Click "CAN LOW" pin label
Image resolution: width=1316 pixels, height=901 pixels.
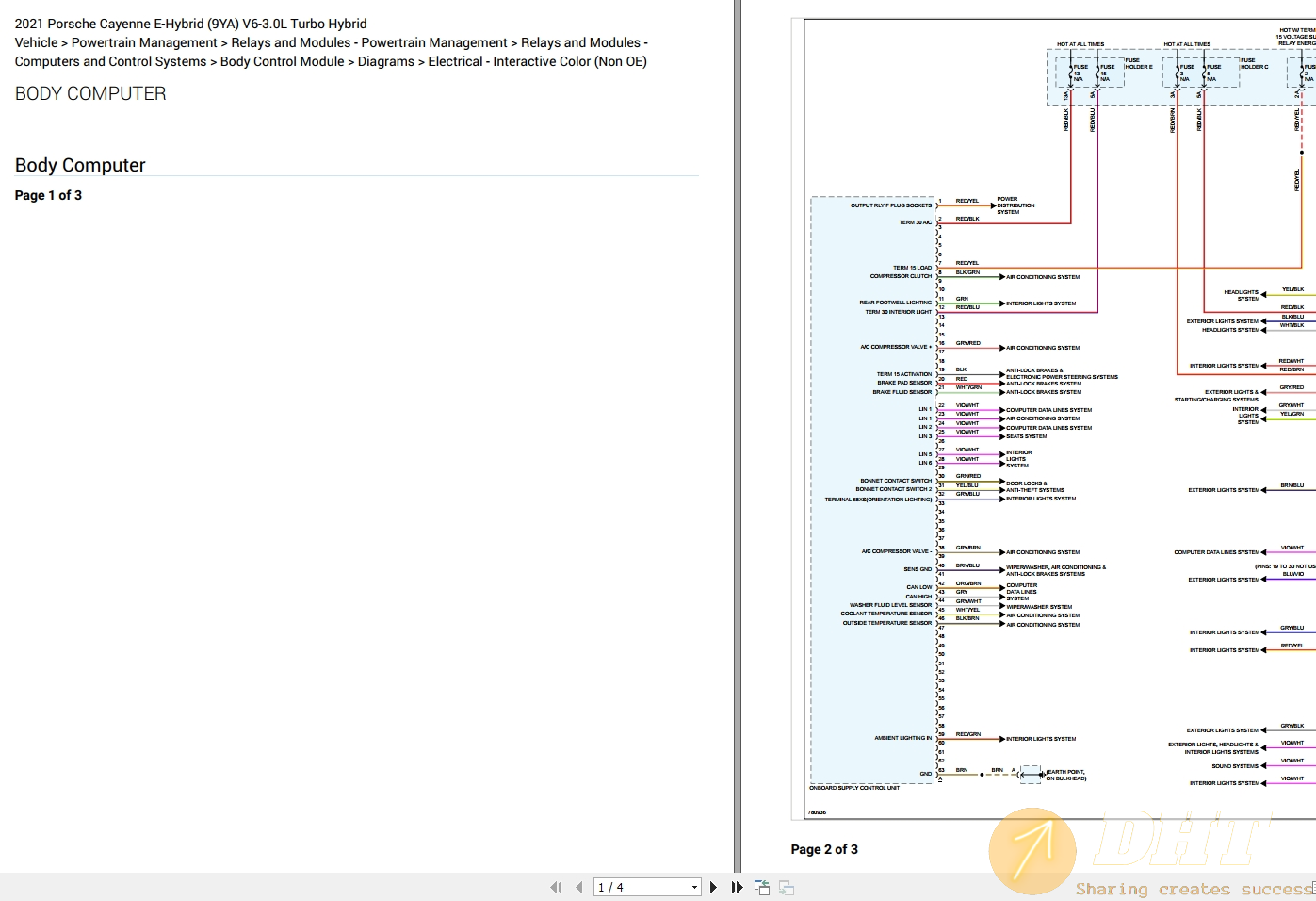click(x=919, y=587)
